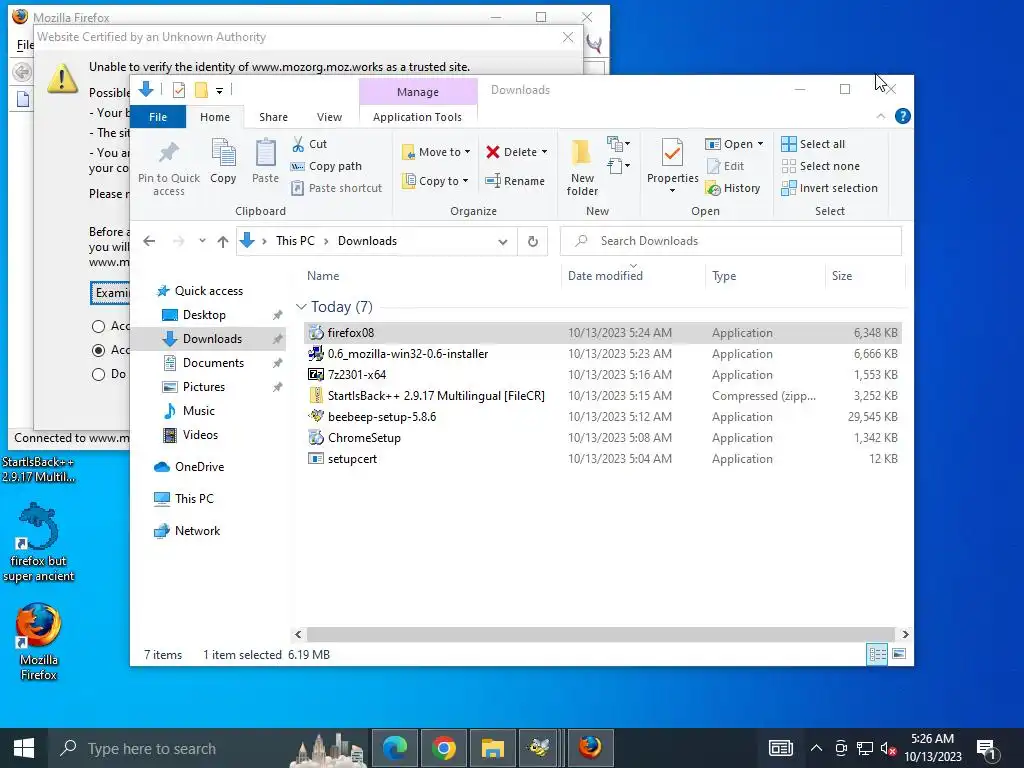The image size is (1024, 768).
Task: Click This PC in the address breadcrumb
Action: click(295, 241)
